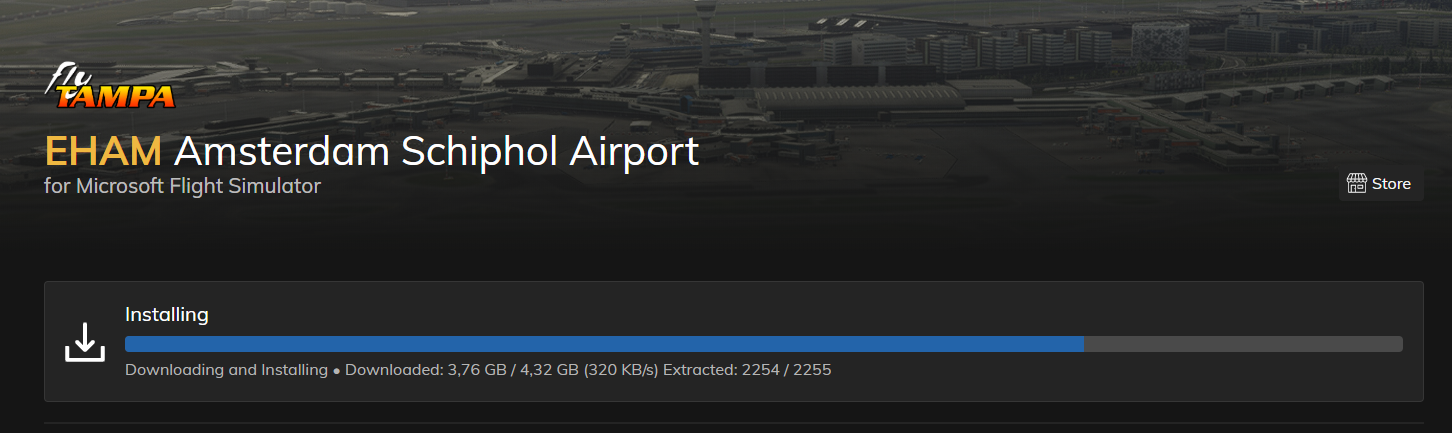Click the blue filled part of the progress bar
Image resolution: width=1452 pixels, height=433 pixels.
coord(600,344)
